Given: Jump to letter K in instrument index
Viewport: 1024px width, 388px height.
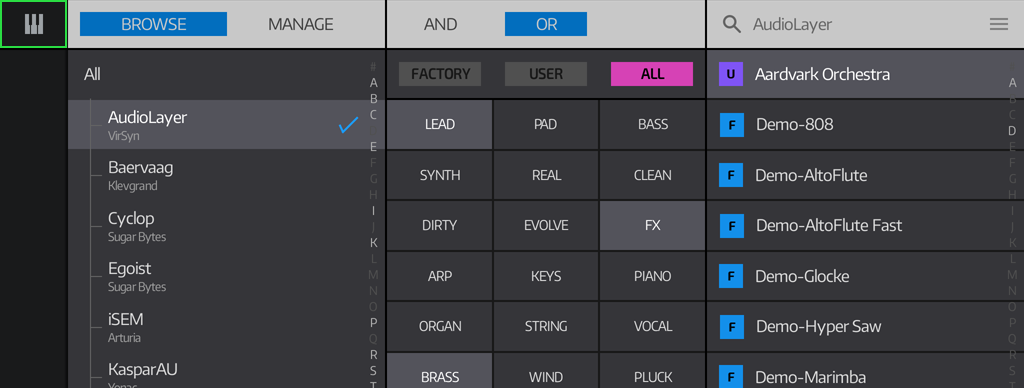Looking at the screenshot, I should 374,242.
